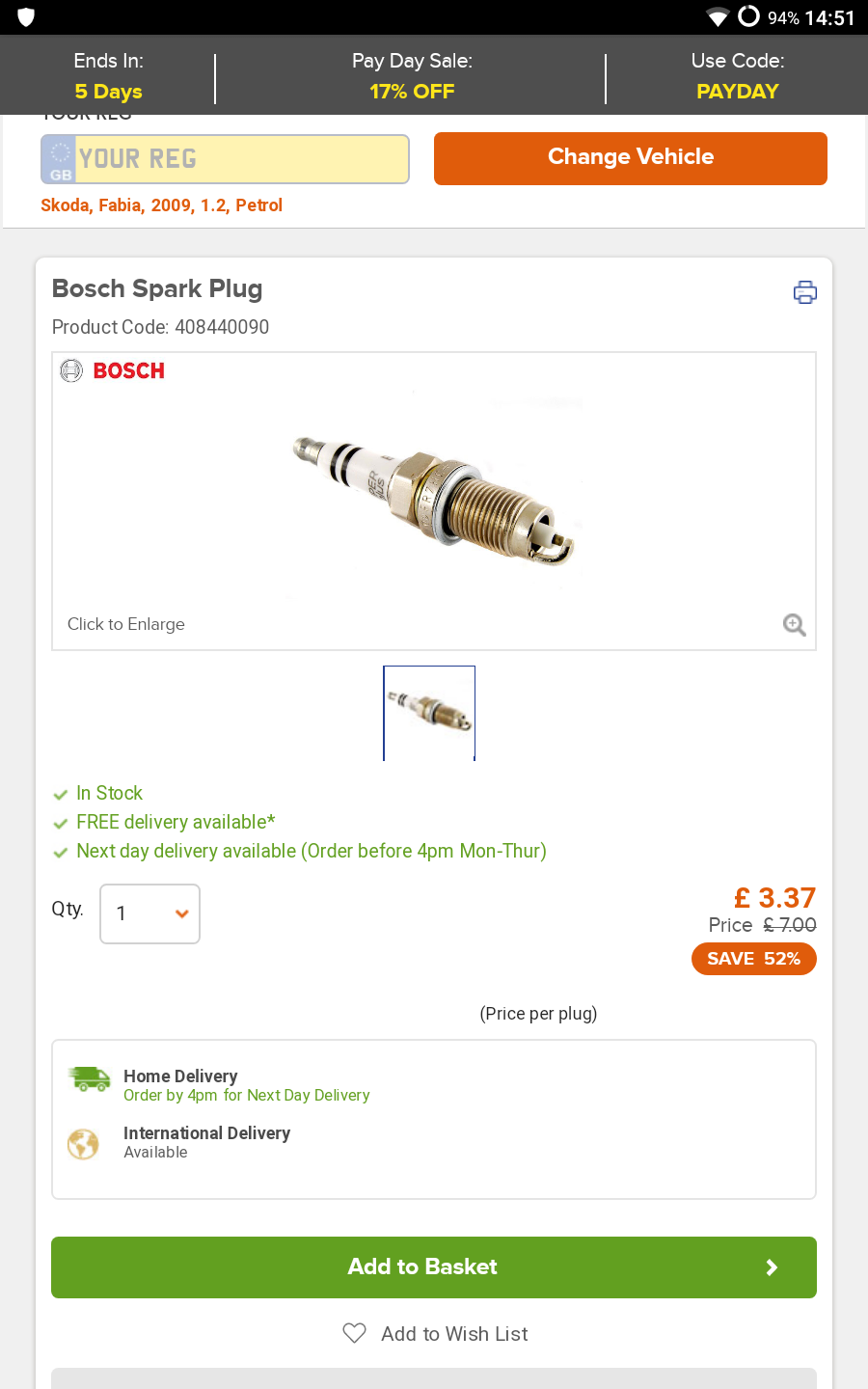Select the spark plug thumbnail image

pos(429,712)
